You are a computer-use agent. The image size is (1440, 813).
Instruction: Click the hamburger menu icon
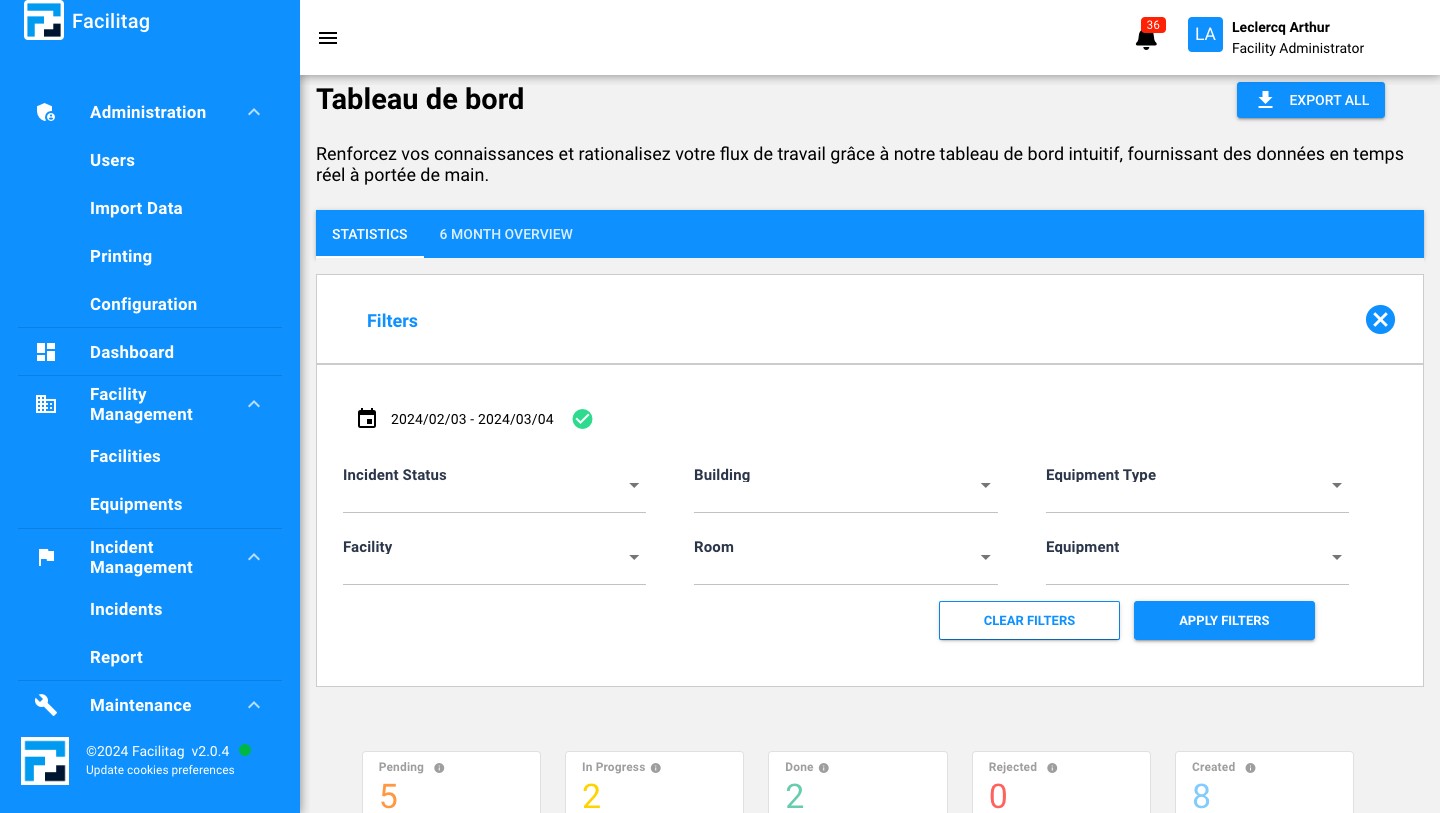(328, 38)
